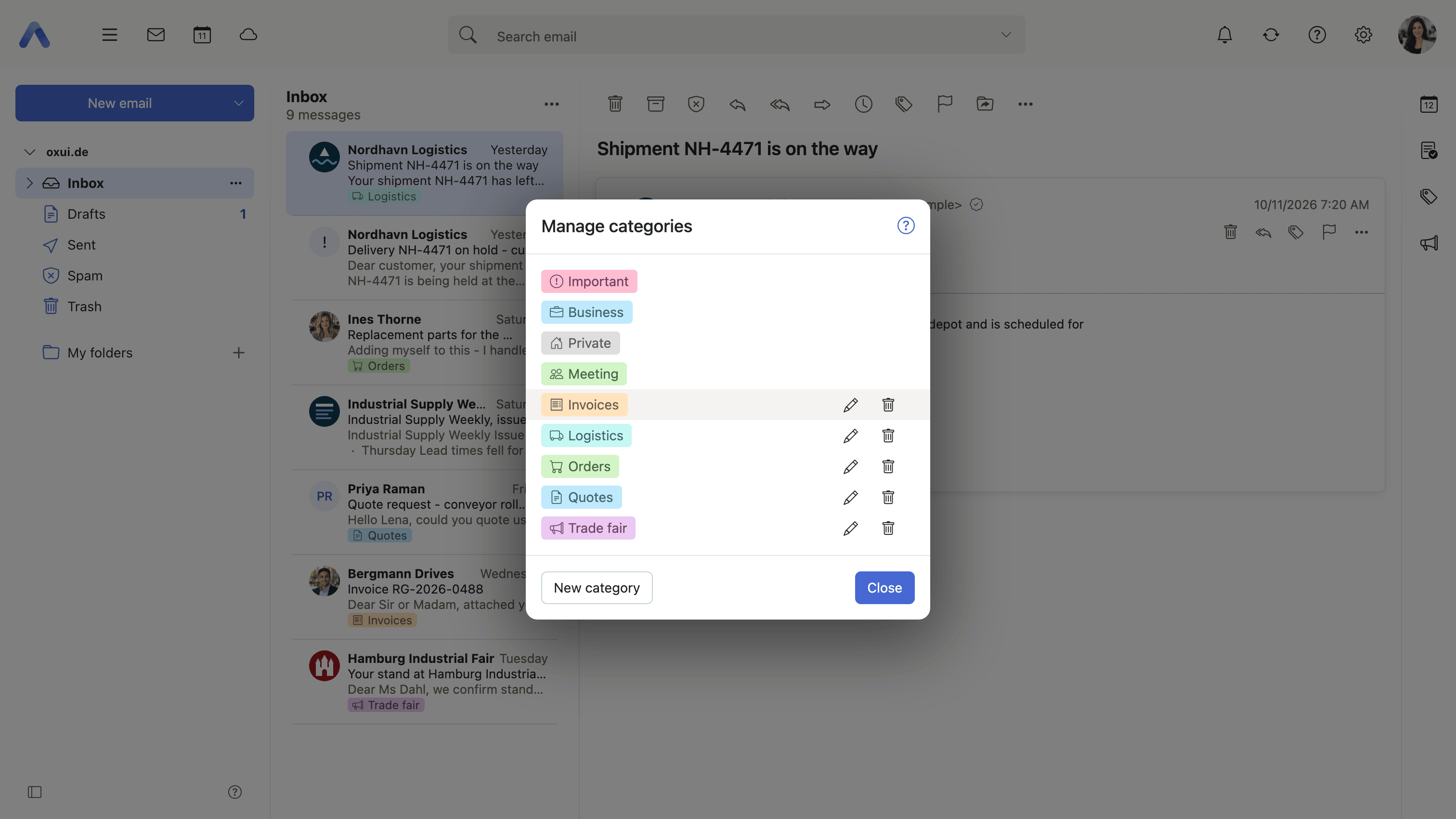1456x819 pixels.
Task: Select the Meeting category tag
Action: [583, 374]
